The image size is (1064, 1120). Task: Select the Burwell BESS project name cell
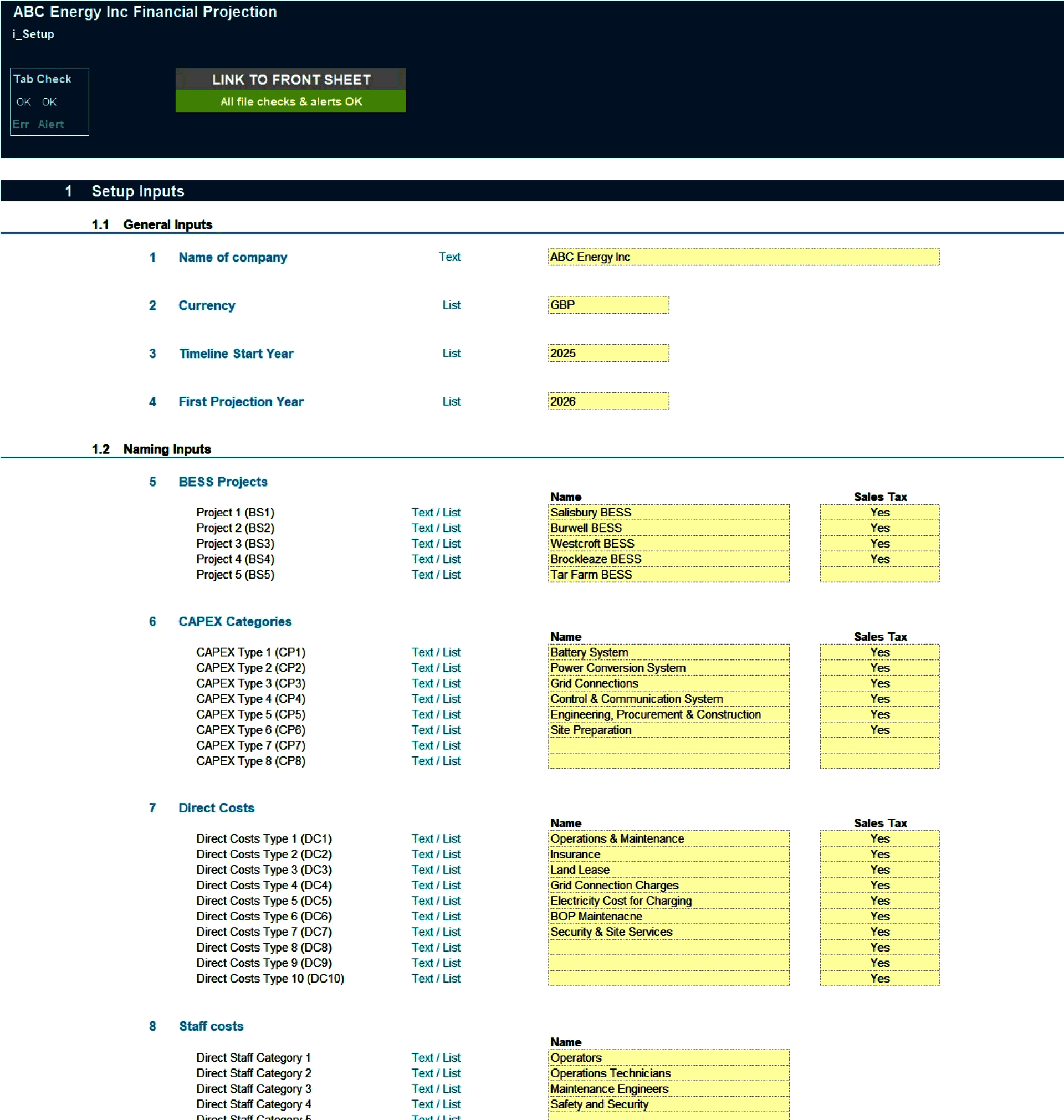pos(668,528)
